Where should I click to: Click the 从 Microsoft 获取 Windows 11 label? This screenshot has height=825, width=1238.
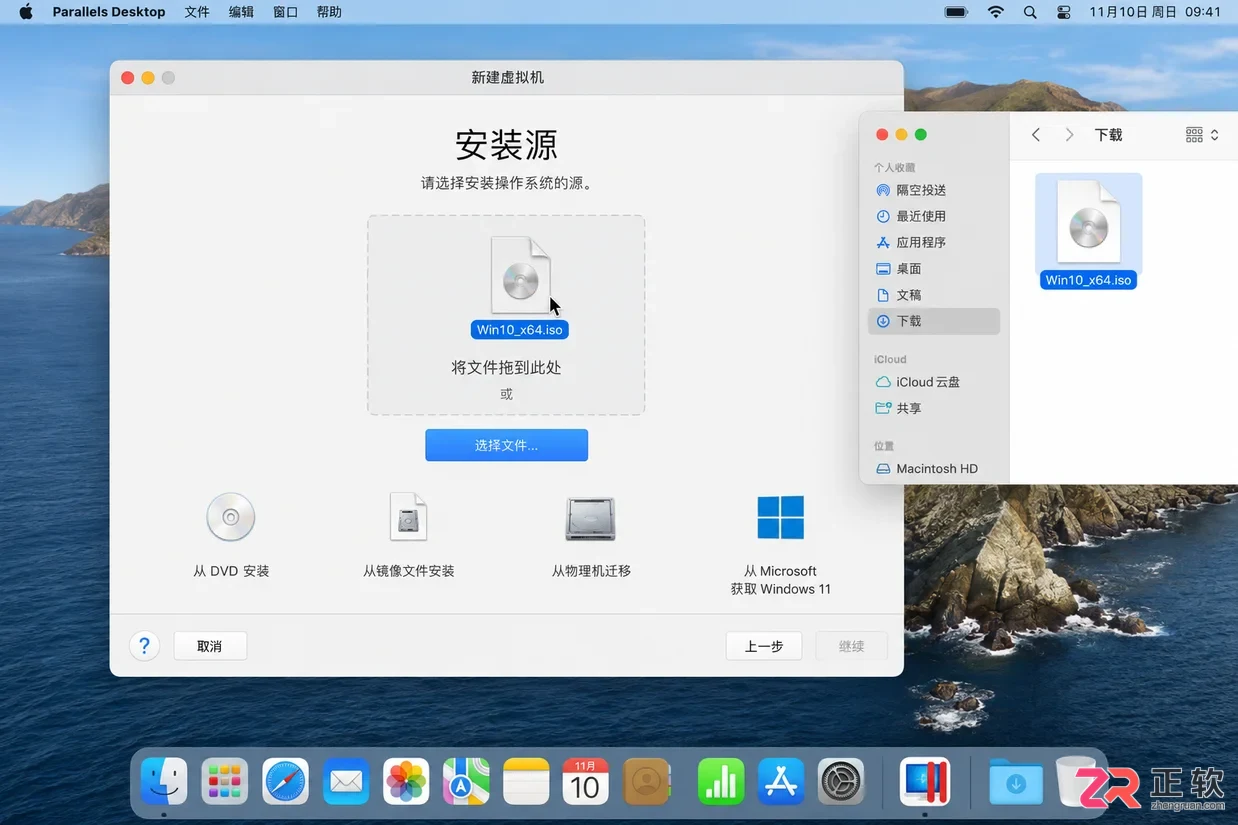(x=781, y=580)
